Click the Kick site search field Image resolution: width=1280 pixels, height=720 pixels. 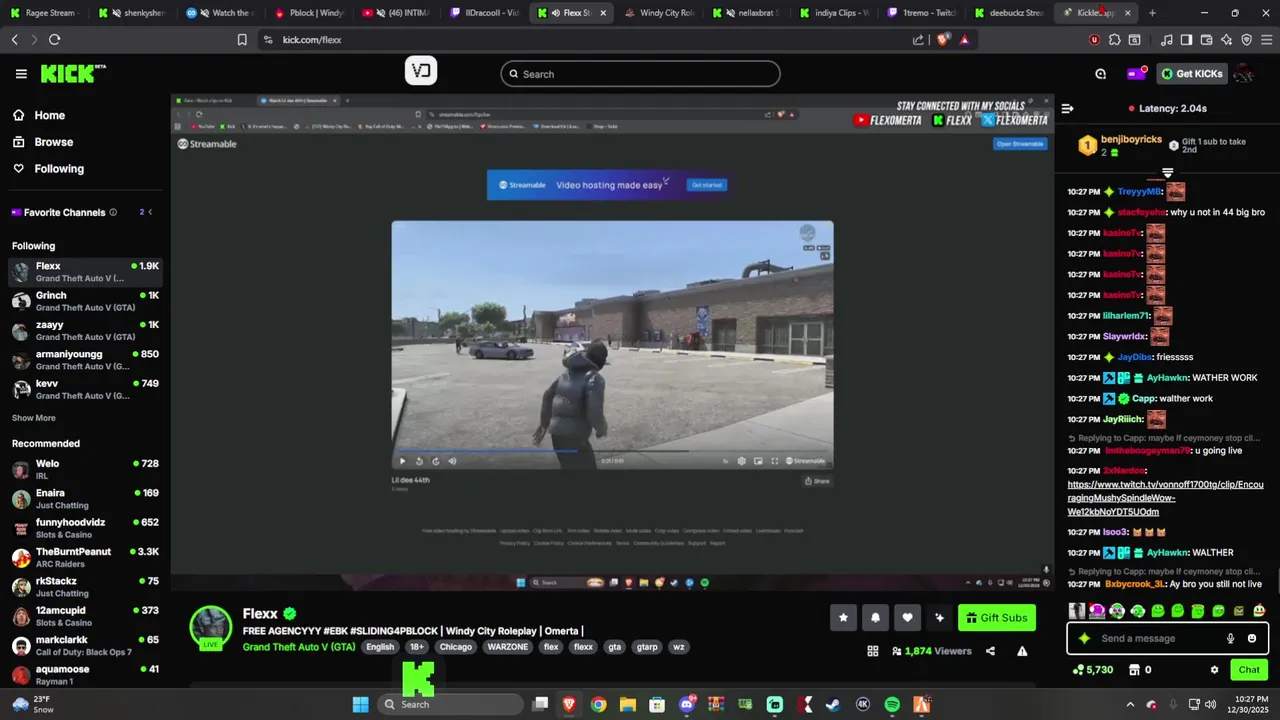coord(640,74)
